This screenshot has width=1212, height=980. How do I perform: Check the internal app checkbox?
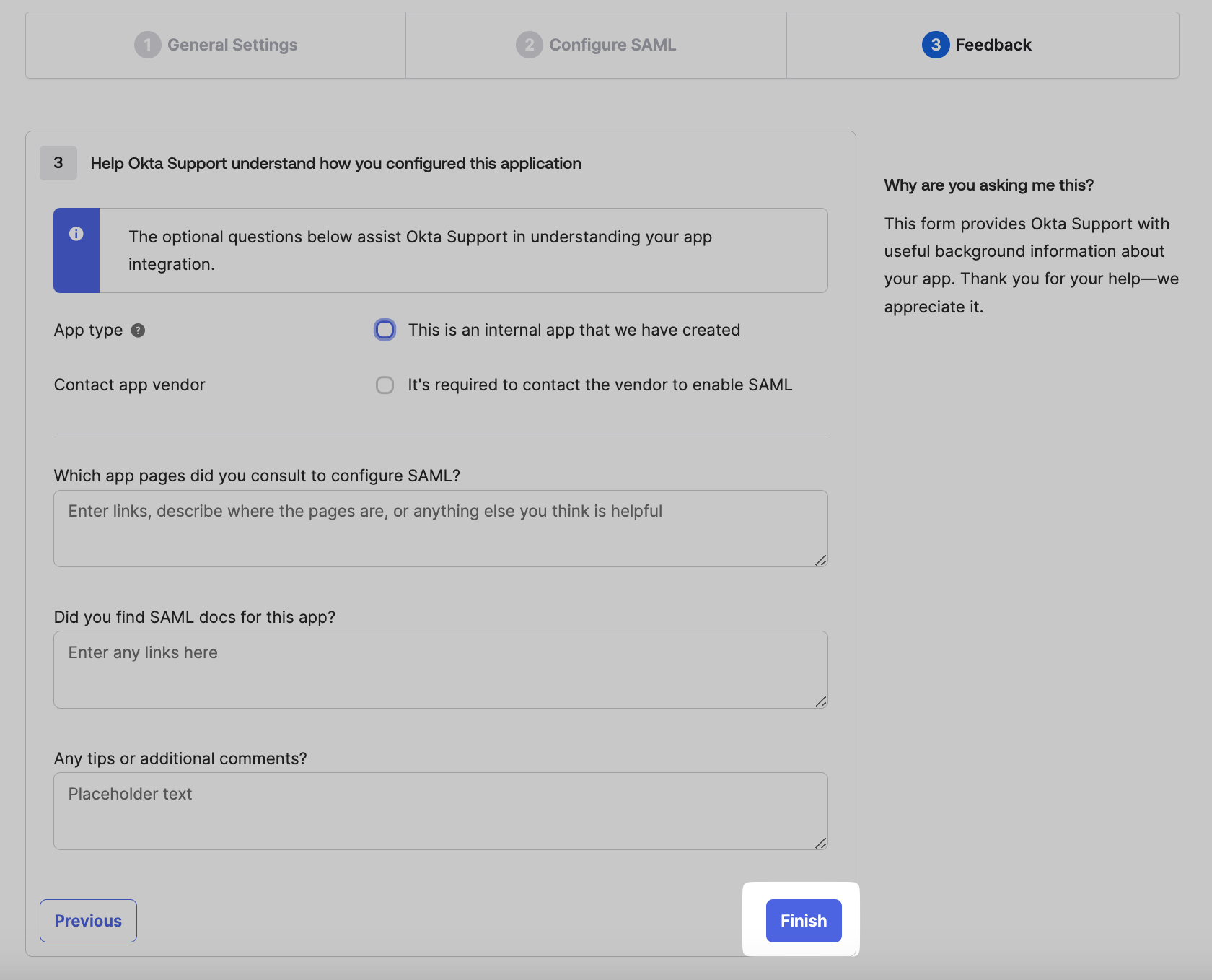[x=385, y=330]
